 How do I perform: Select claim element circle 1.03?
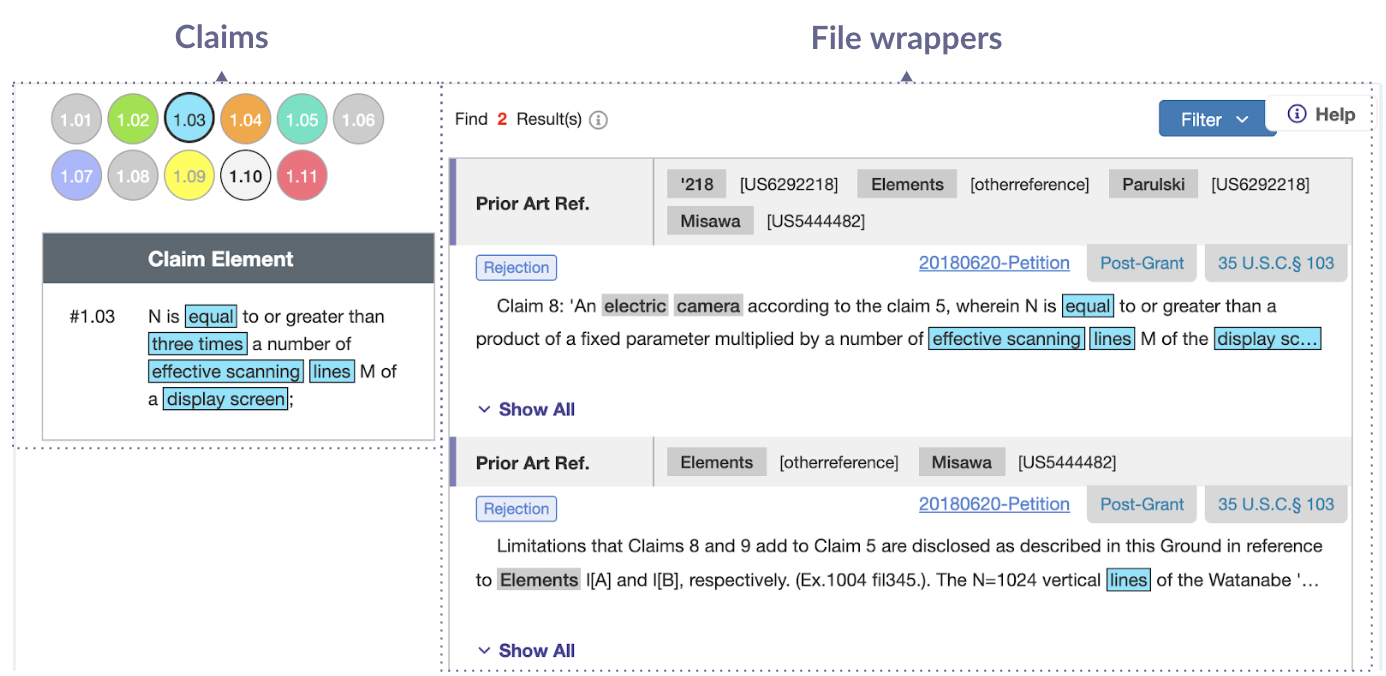(189, 118)
